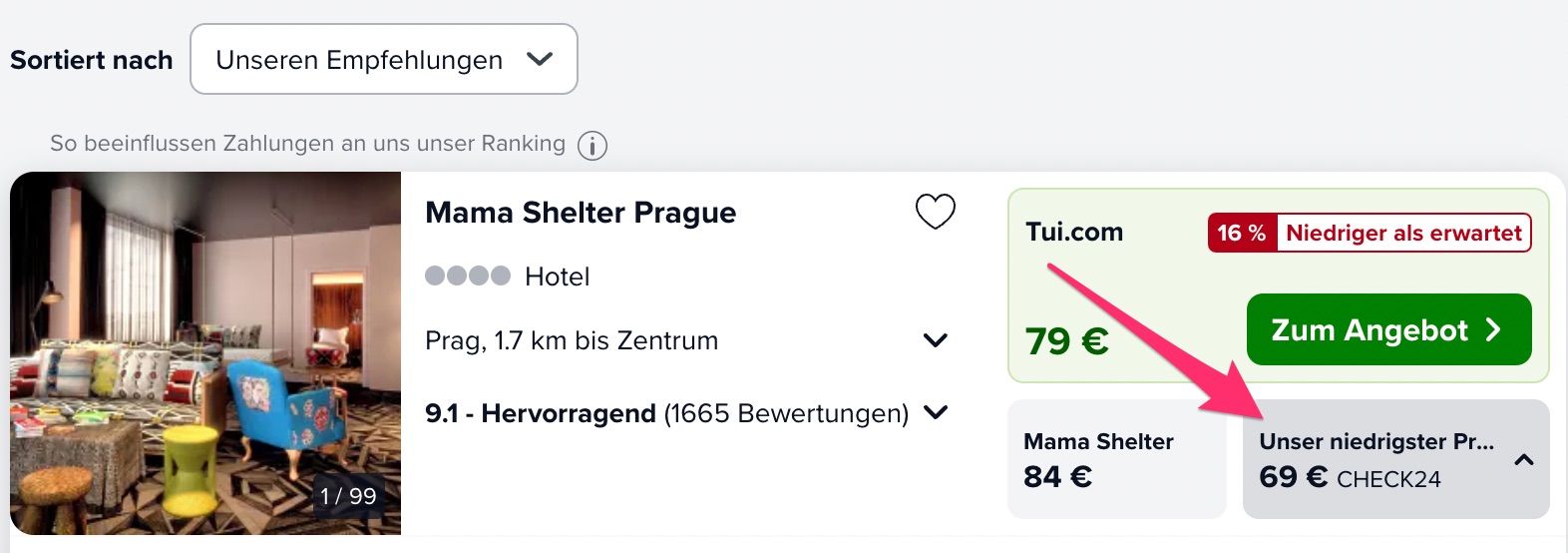Click the Niedriger als erwartet label

[1403, 233]
